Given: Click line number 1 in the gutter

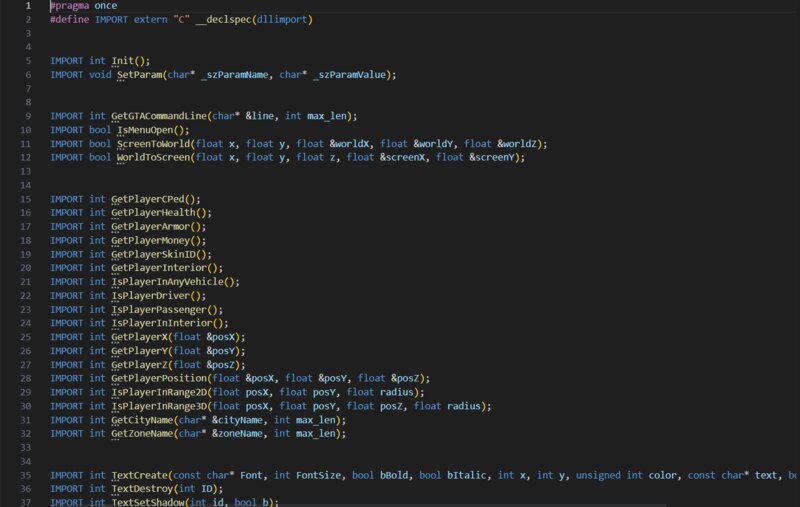Looking at the screenshot, I should [x=27, y=6].
